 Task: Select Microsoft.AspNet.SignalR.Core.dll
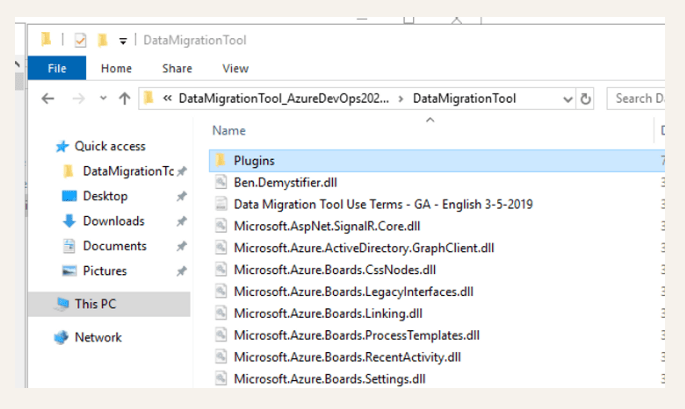327,226
